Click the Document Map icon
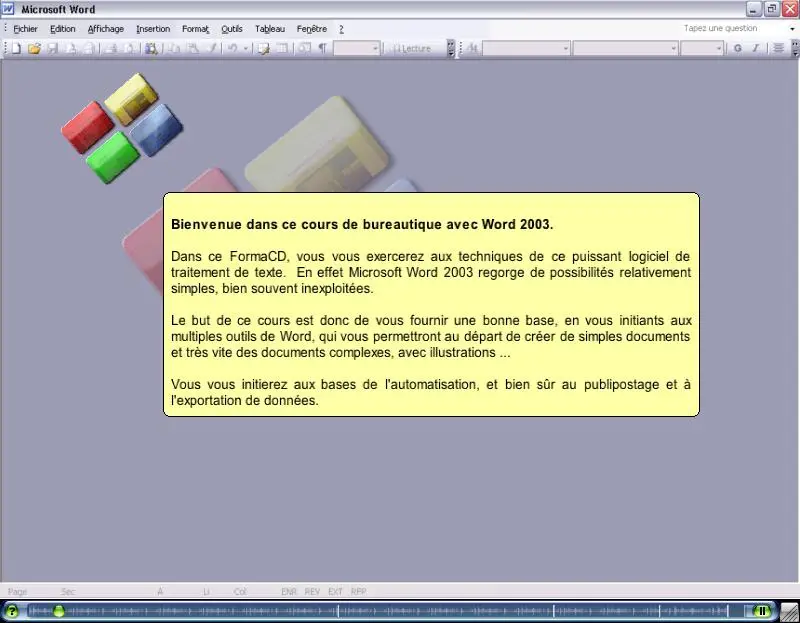This screenshot has width=800, height=623. click(305, 48)
